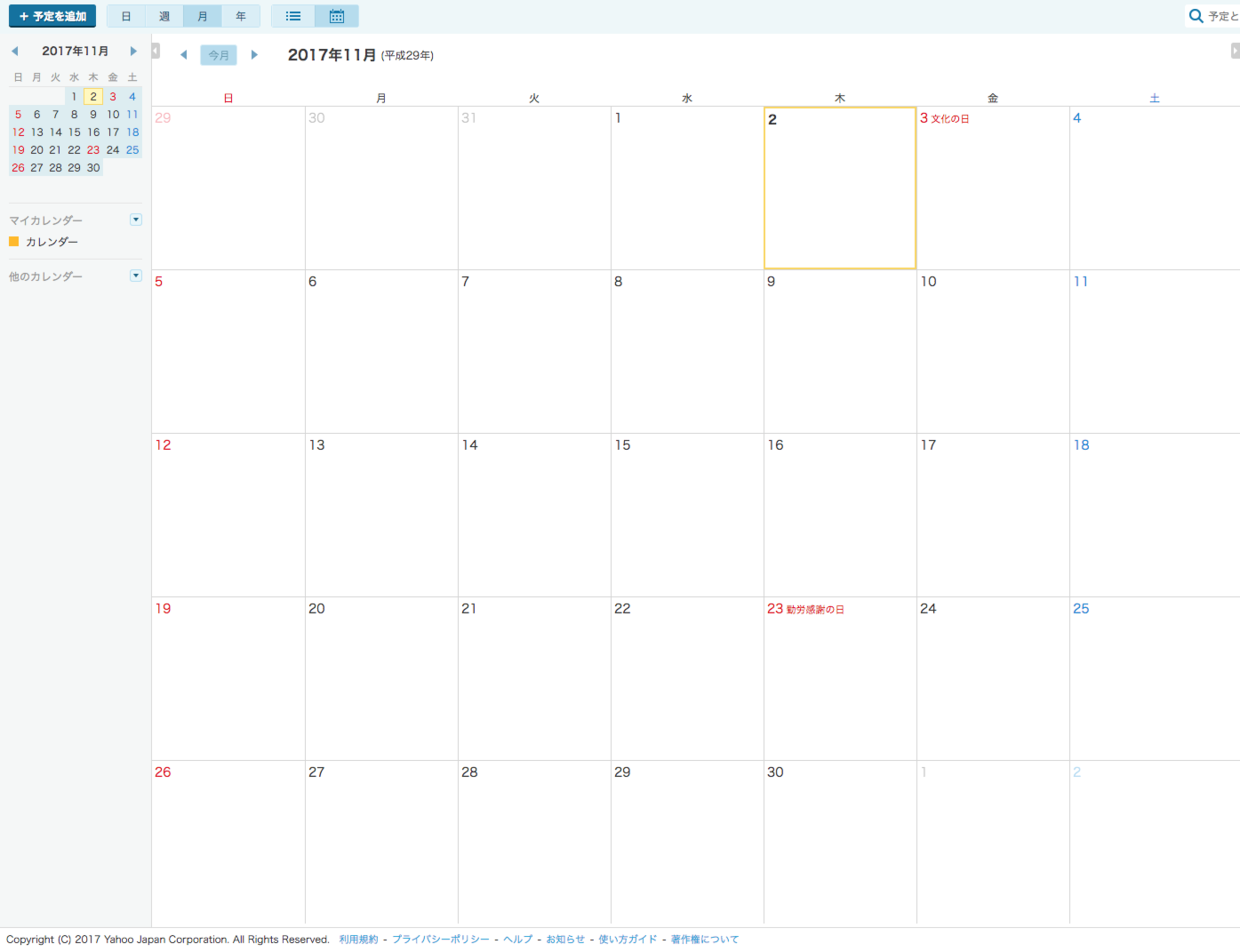Click date 25 in main calendar
The width and height of the screenshot is (1240, 952).
click(x=1081, y=608)
